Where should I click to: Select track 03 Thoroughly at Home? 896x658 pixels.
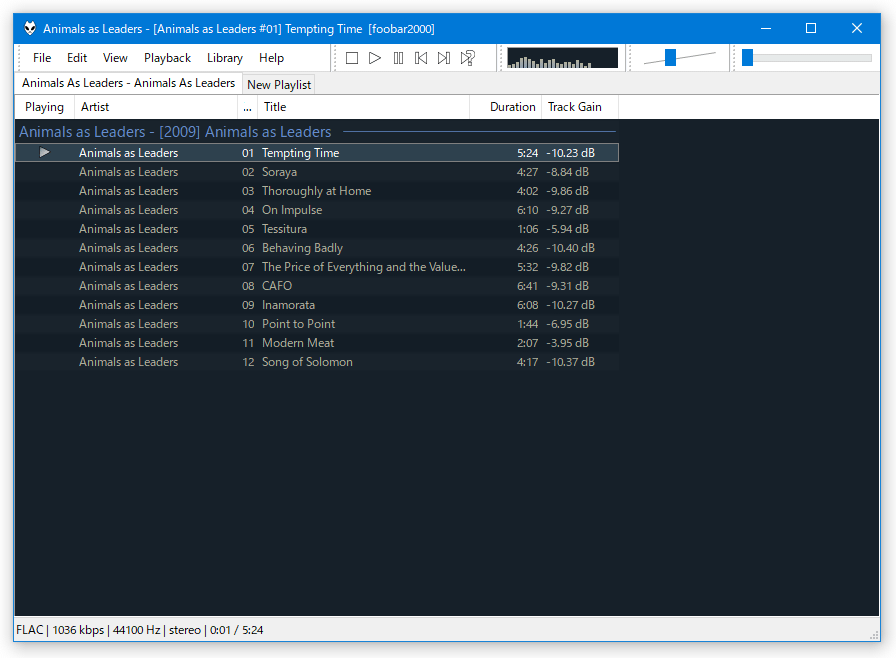click(x=317, y=191)
